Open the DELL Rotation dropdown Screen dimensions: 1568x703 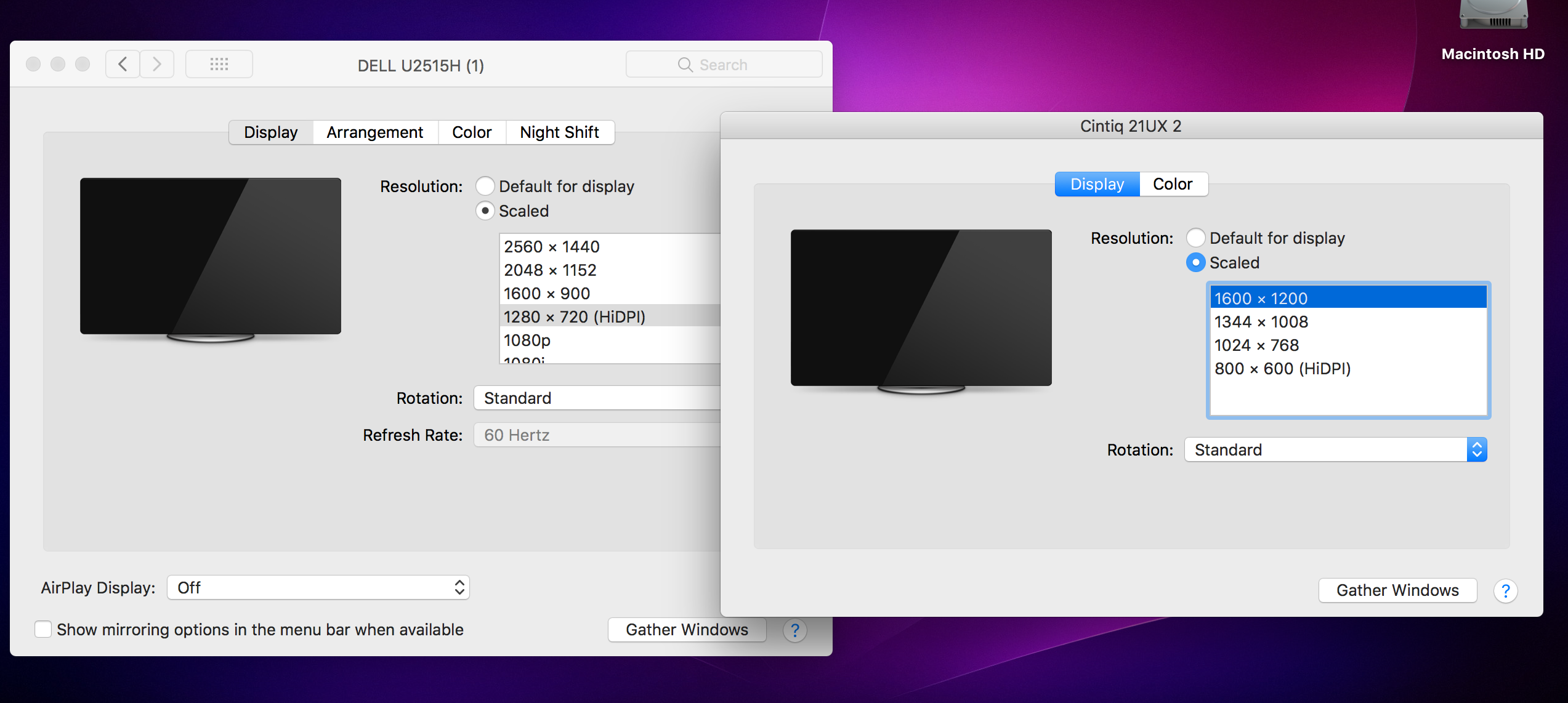(x=597, y=398)
